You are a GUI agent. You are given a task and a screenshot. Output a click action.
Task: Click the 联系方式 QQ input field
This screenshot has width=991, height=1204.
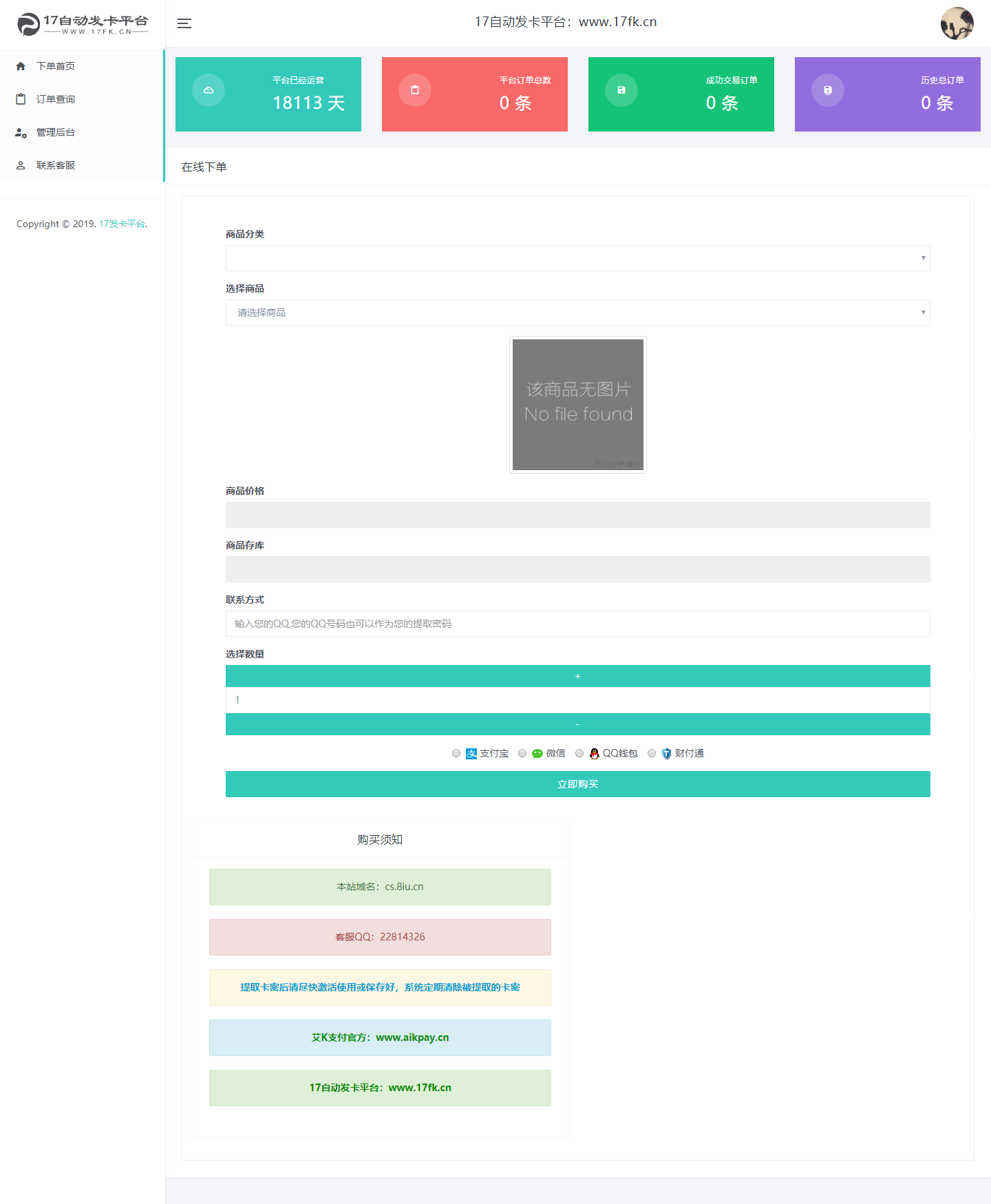578,624
